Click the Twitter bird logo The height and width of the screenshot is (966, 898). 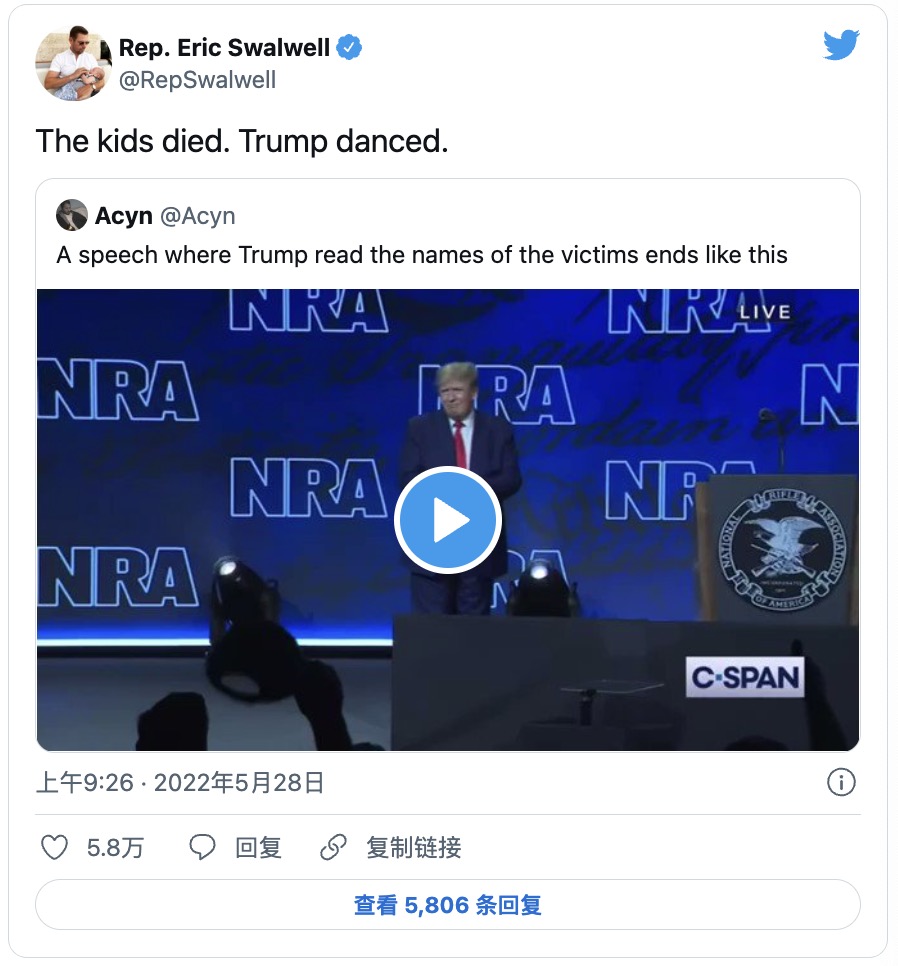(x=841, y=45)
